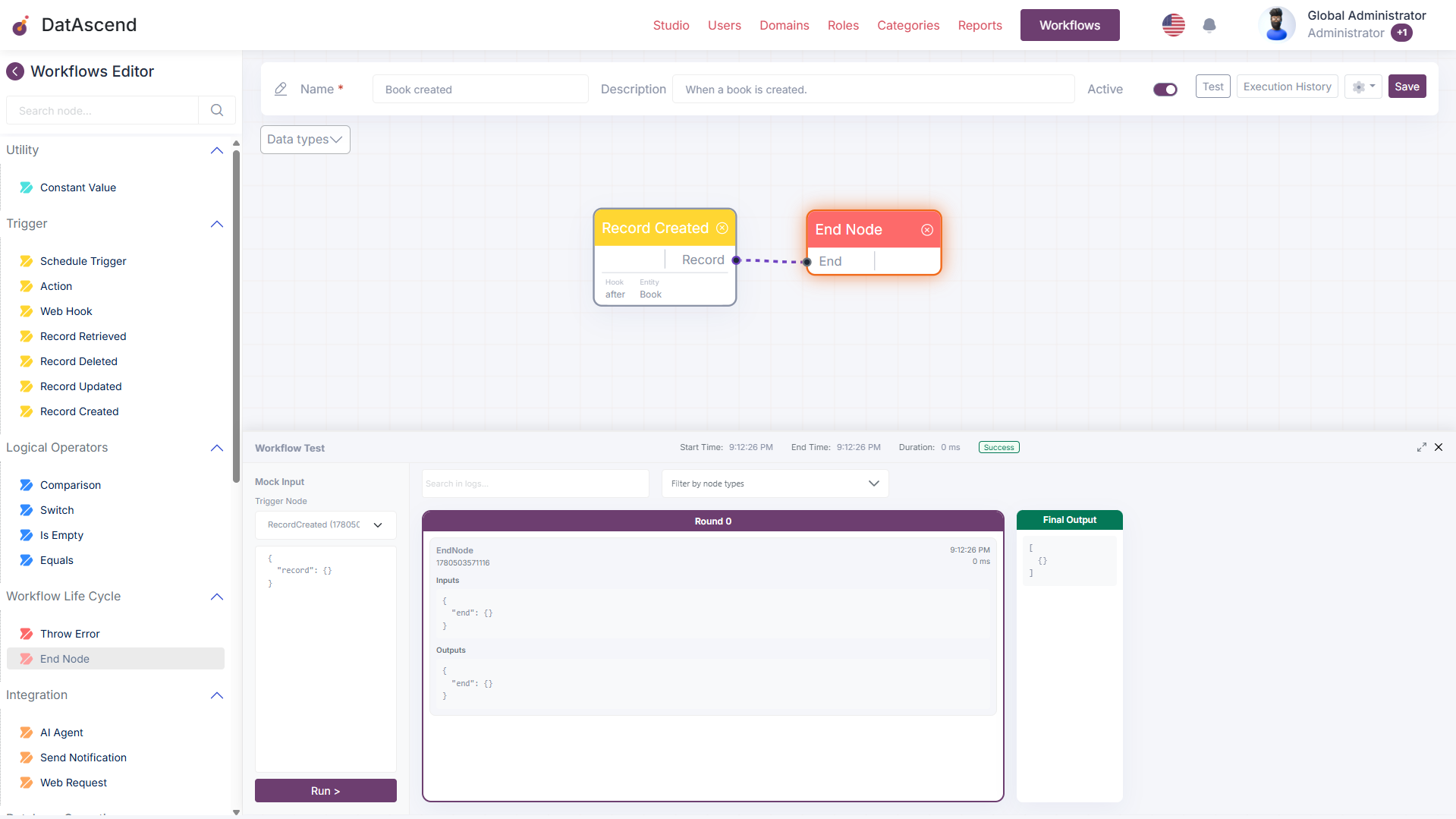Close the Workflow Test panel
This screenshot has height=819, width=1456.
pyautogui.click(x=1439, y=447)
